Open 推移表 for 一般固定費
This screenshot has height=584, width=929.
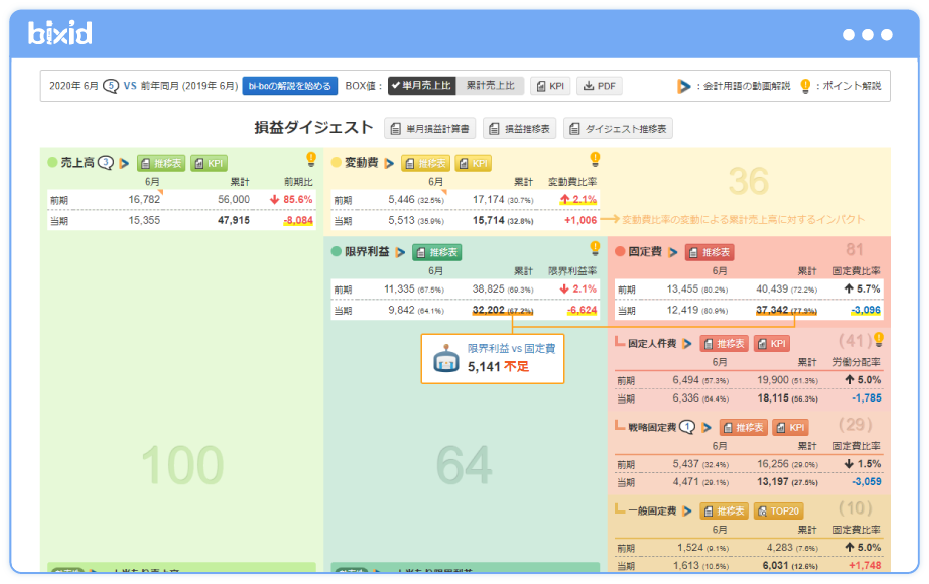[724, 511]
